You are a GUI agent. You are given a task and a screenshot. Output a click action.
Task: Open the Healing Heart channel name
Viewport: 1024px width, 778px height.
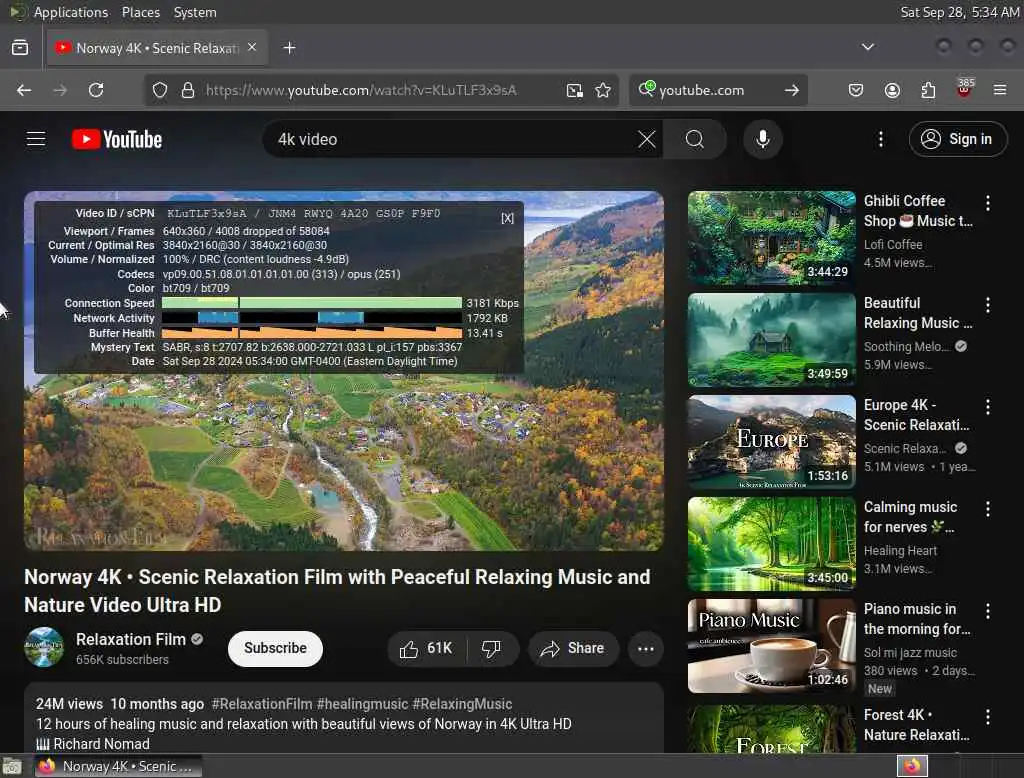[900, 551]
